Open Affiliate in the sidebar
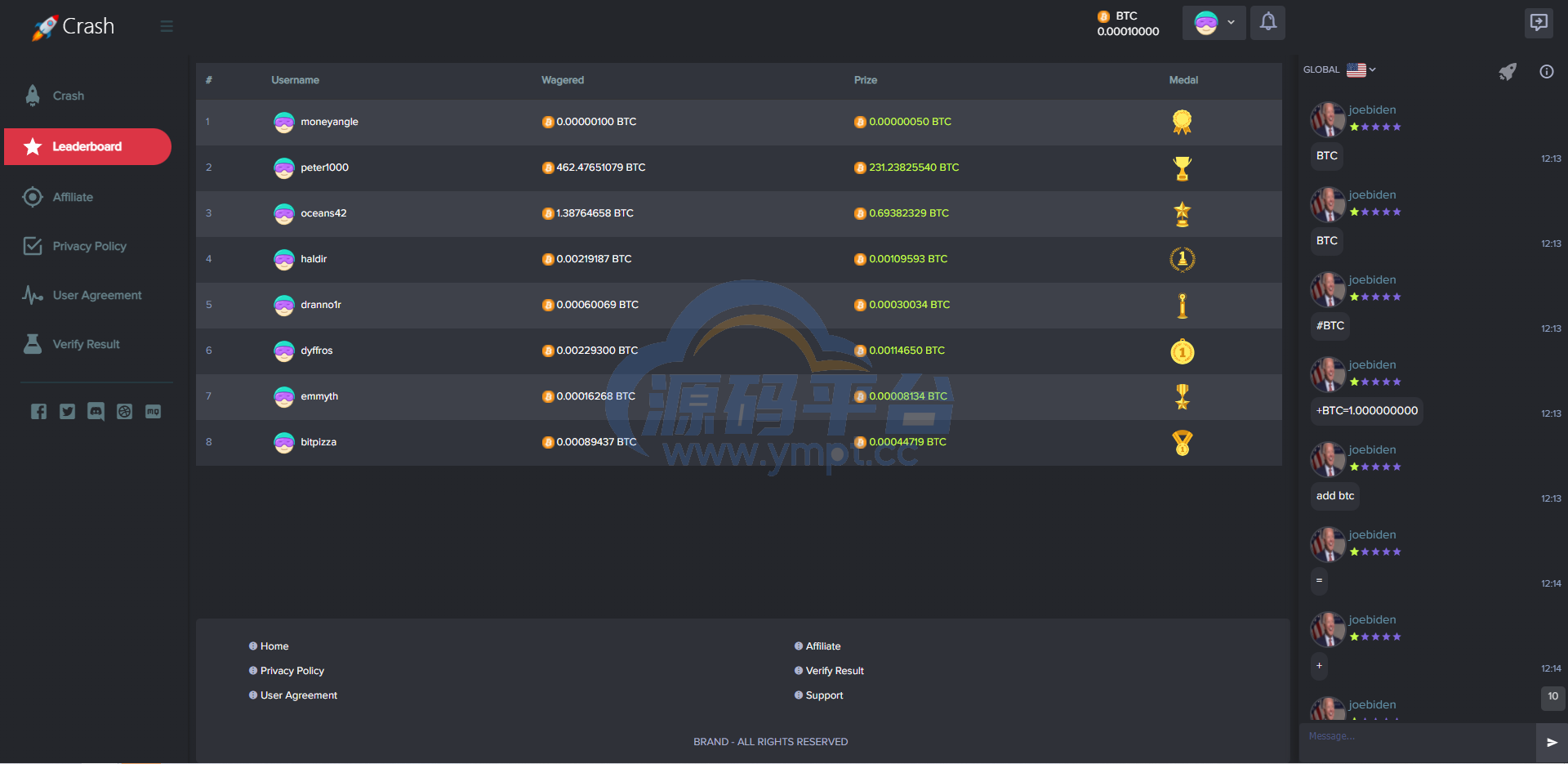 pos(73,197)
